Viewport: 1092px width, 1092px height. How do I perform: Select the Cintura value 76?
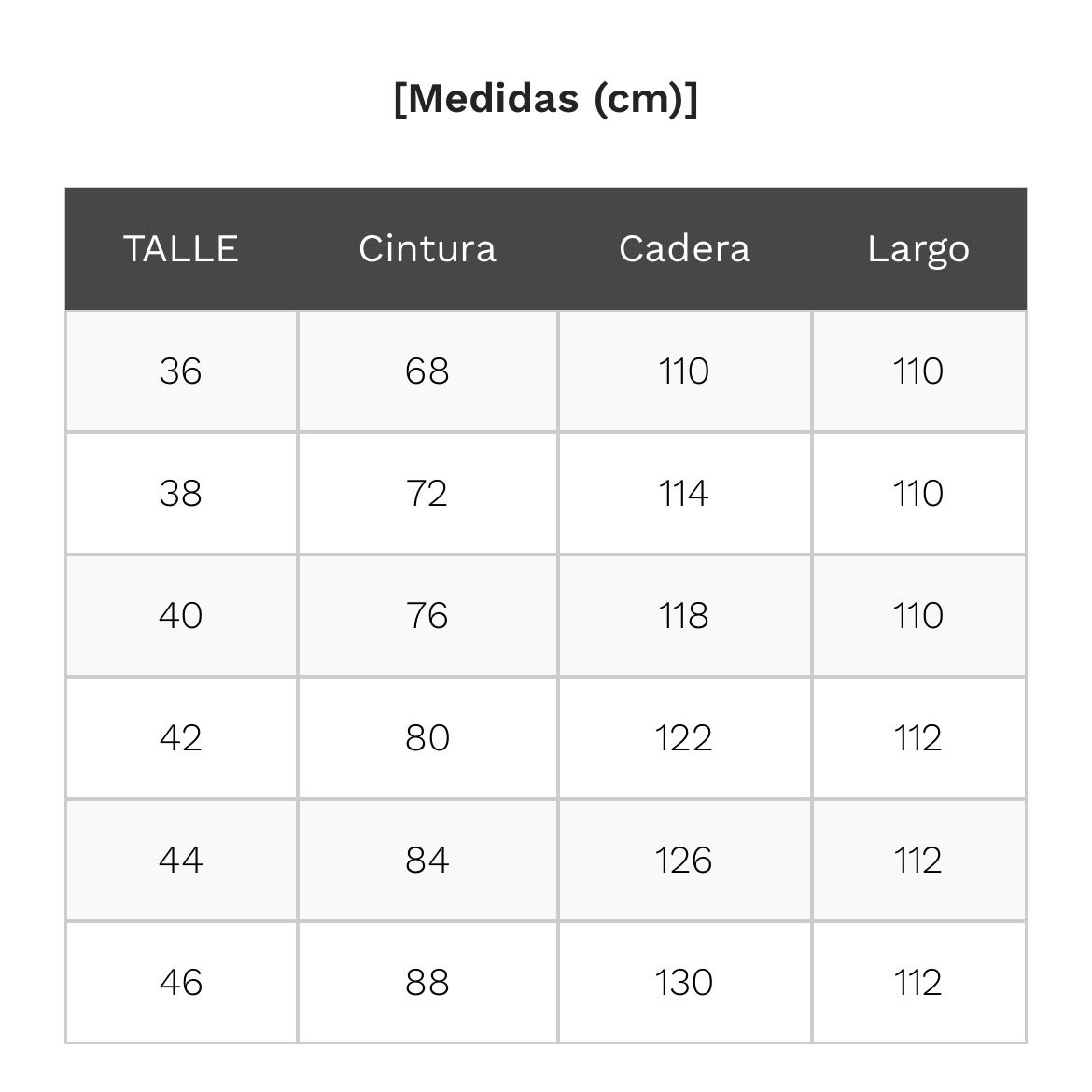click(427, 616)
